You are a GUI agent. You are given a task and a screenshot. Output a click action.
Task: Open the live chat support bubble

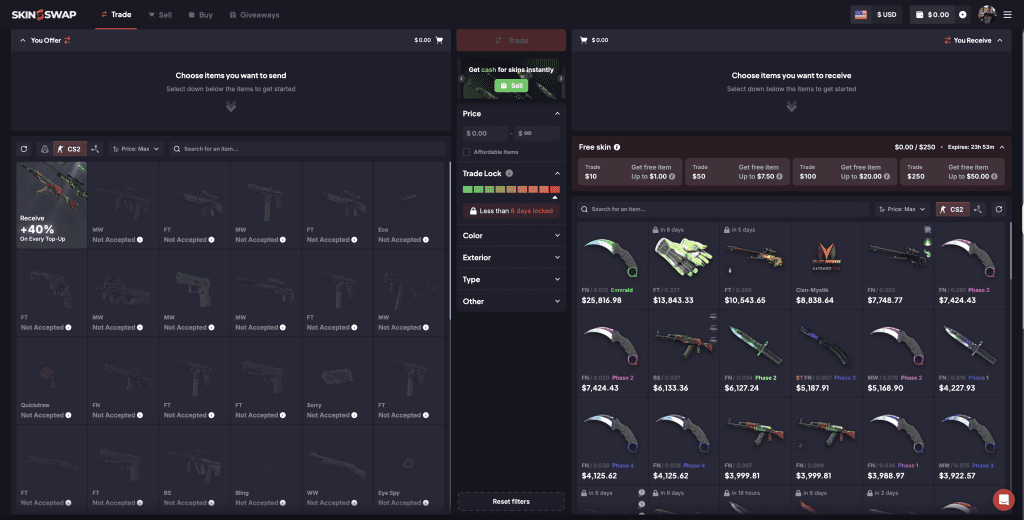(x=1003, y=500)
